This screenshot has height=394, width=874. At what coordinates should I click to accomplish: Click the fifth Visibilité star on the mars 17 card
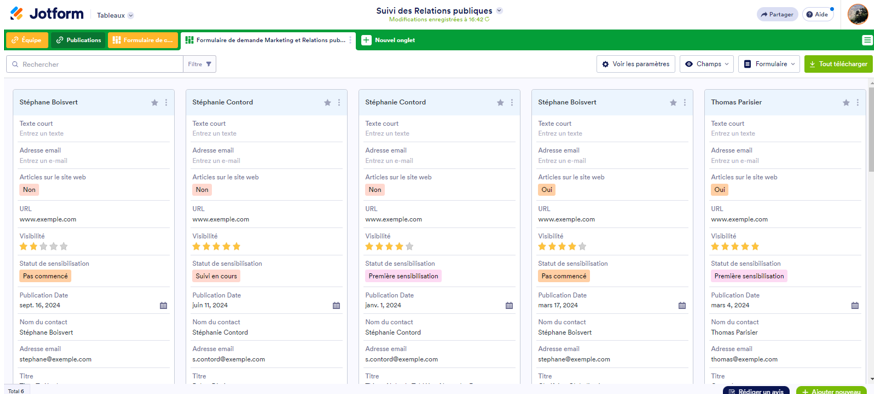click(582, 246)
